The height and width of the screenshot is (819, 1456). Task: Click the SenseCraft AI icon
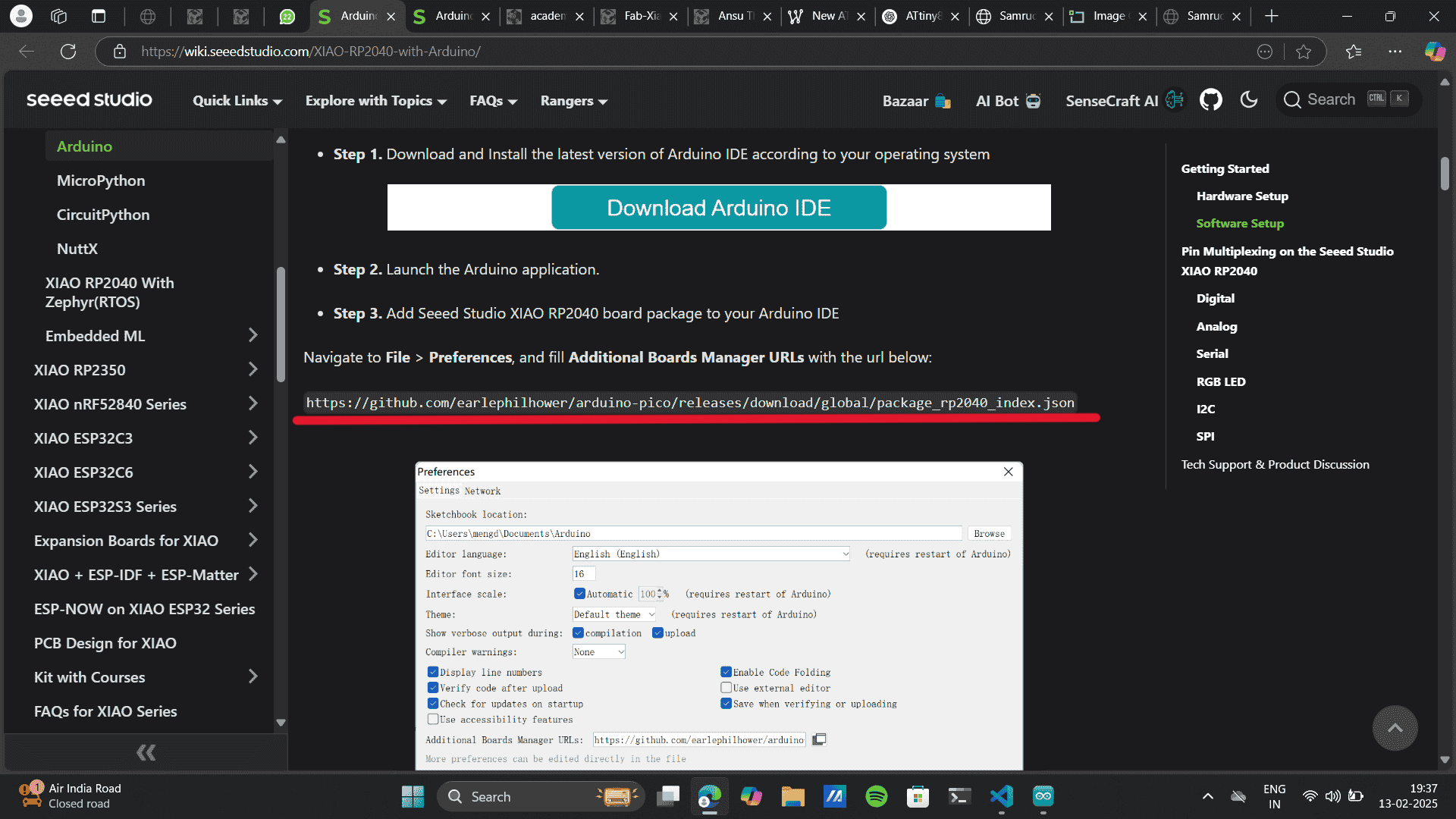pos(1178,99)
